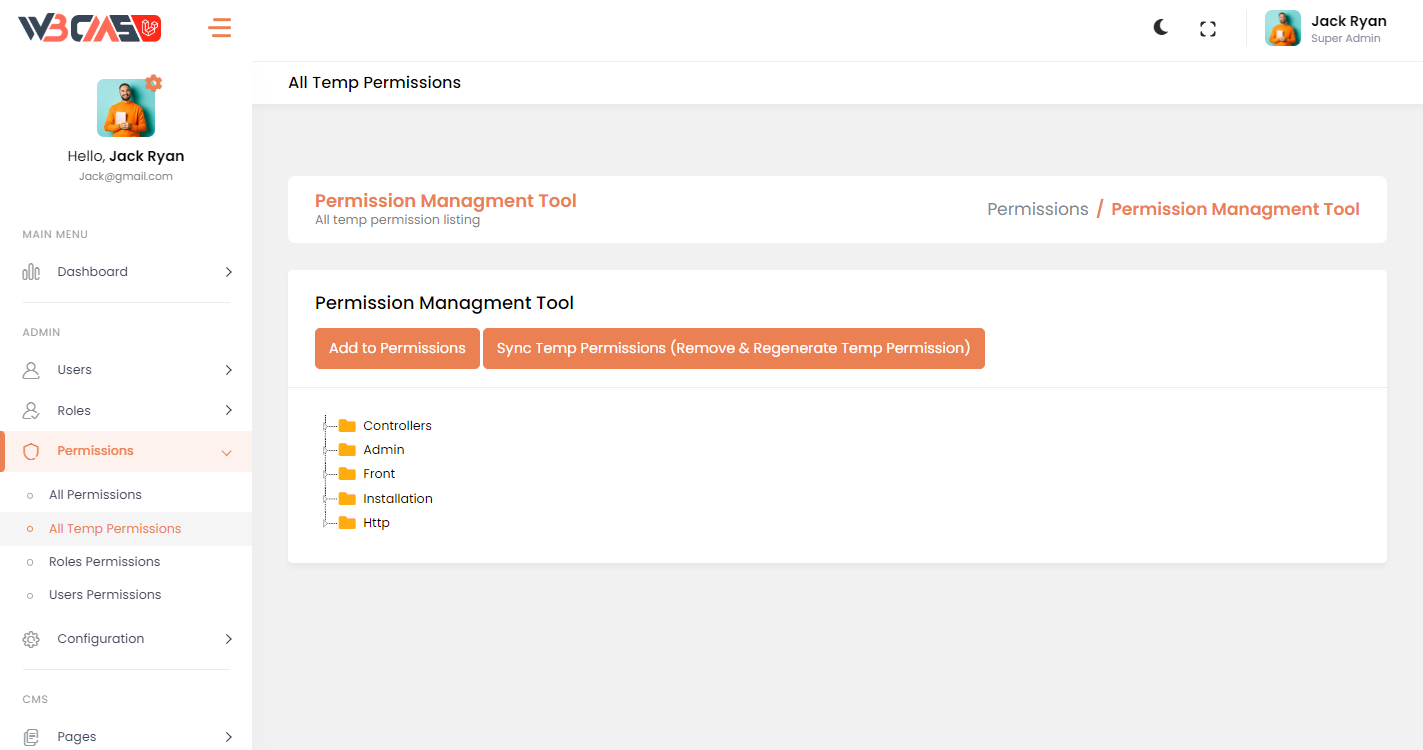Click the Dashboard chart icon
The height and width of the screenshot is (750, 1423).
click(x=31, y=272)
